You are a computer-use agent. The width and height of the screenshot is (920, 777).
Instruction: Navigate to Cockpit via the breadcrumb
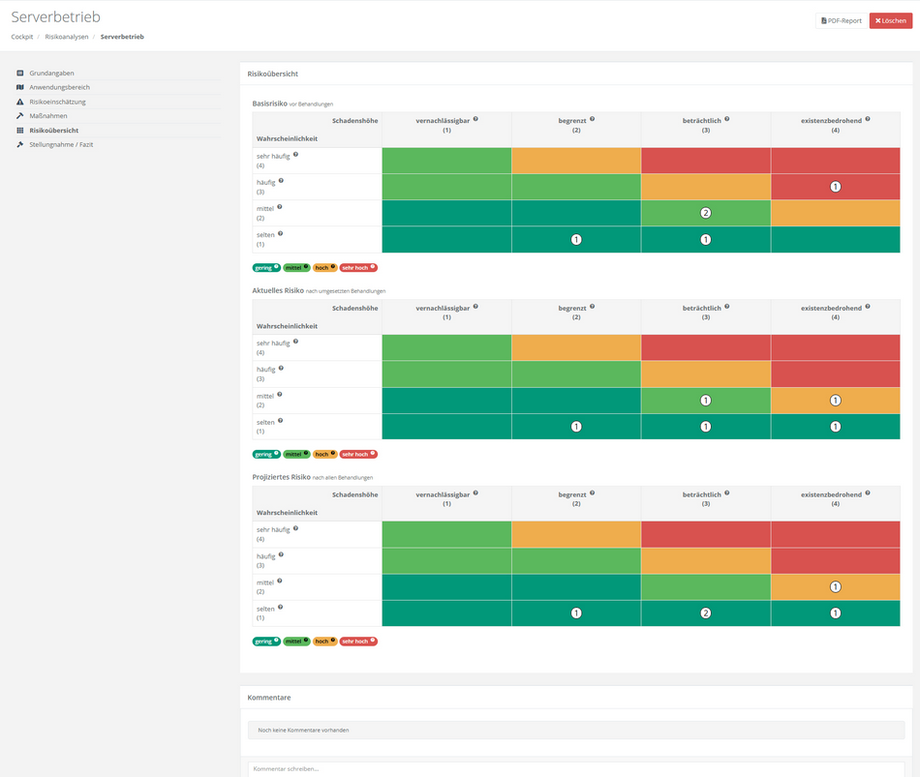pyautogui.click(x=22, y=36)
